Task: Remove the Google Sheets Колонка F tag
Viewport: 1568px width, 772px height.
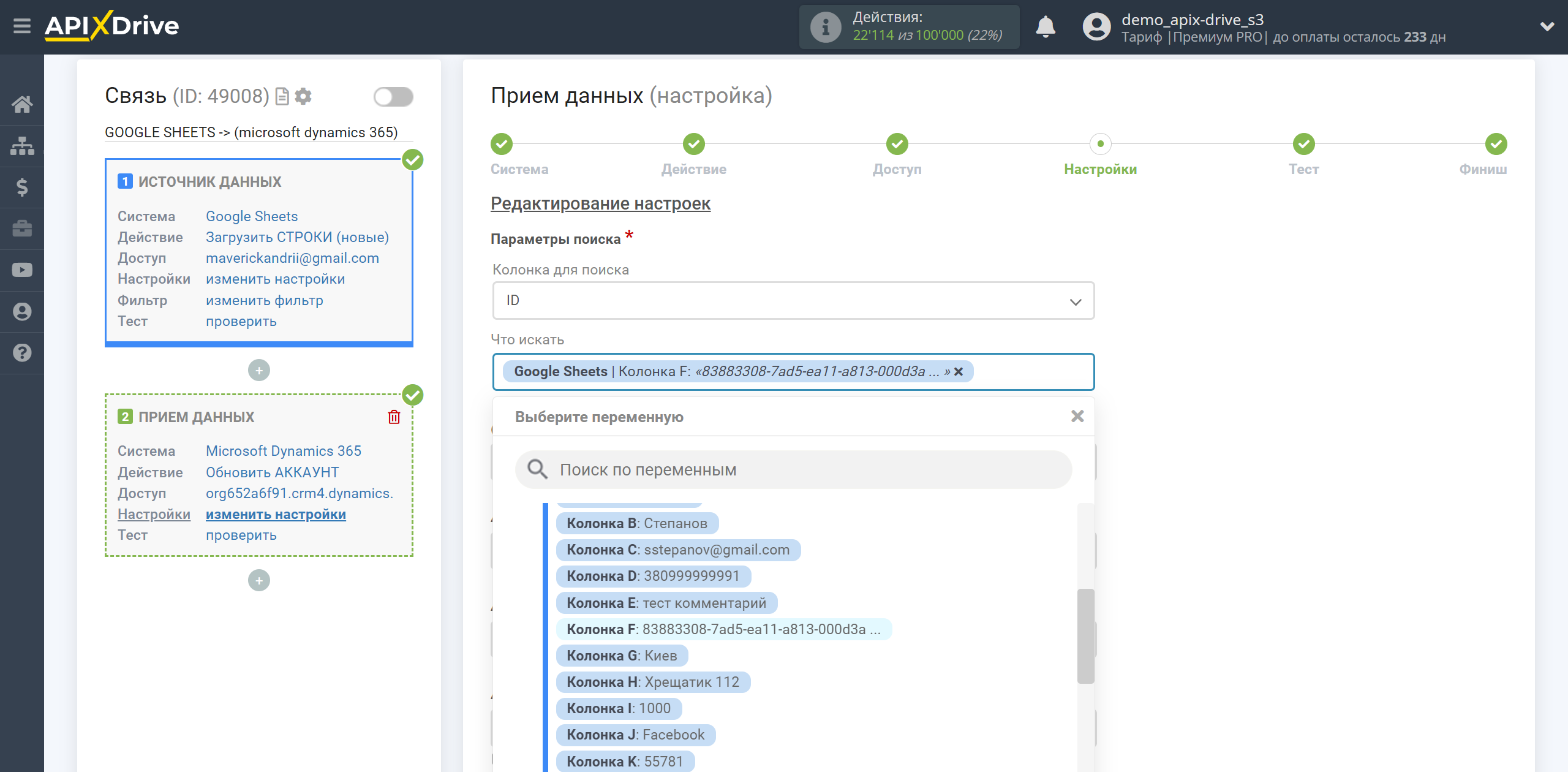Action: pos(959,371)
